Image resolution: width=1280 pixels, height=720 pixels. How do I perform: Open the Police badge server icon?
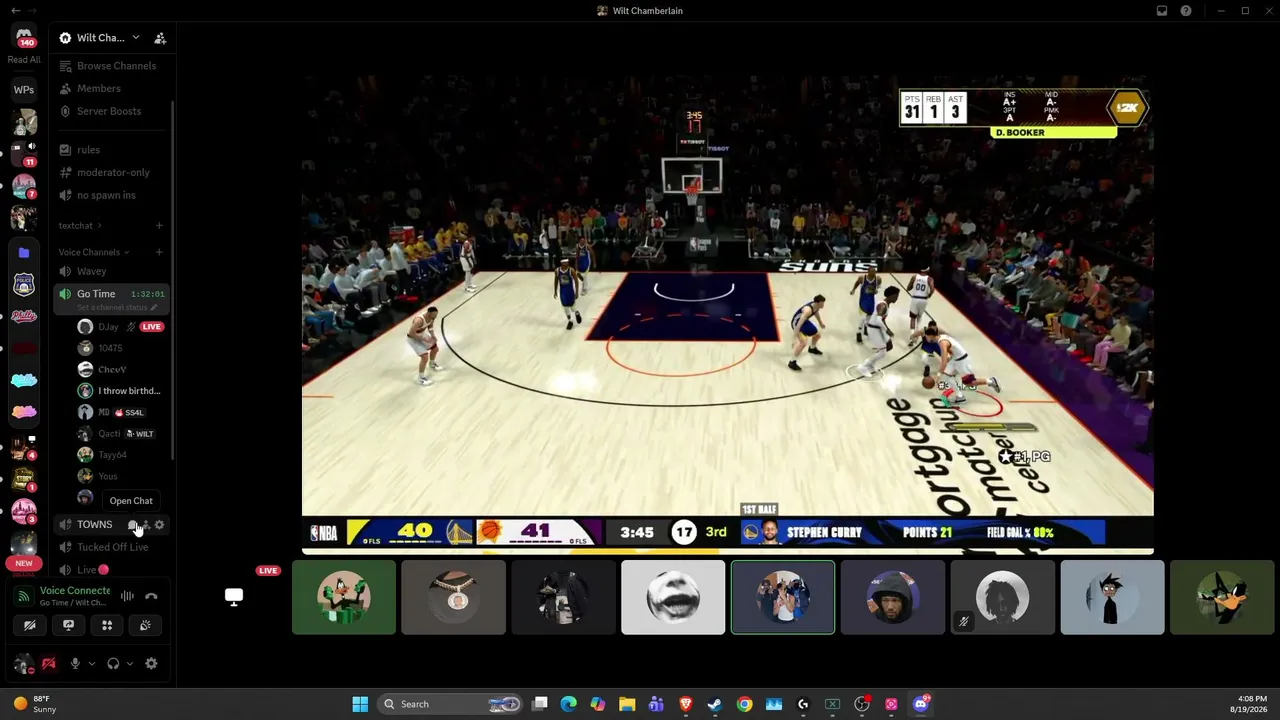click(24, 285)
